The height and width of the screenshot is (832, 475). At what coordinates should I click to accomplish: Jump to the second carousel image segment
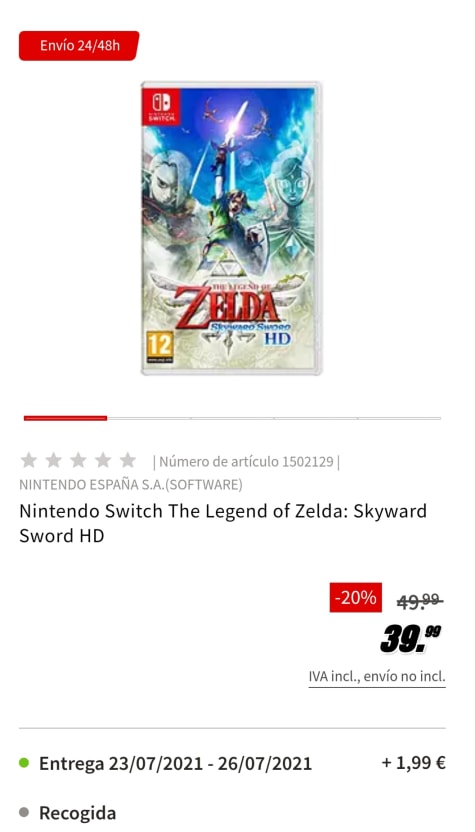149,418
